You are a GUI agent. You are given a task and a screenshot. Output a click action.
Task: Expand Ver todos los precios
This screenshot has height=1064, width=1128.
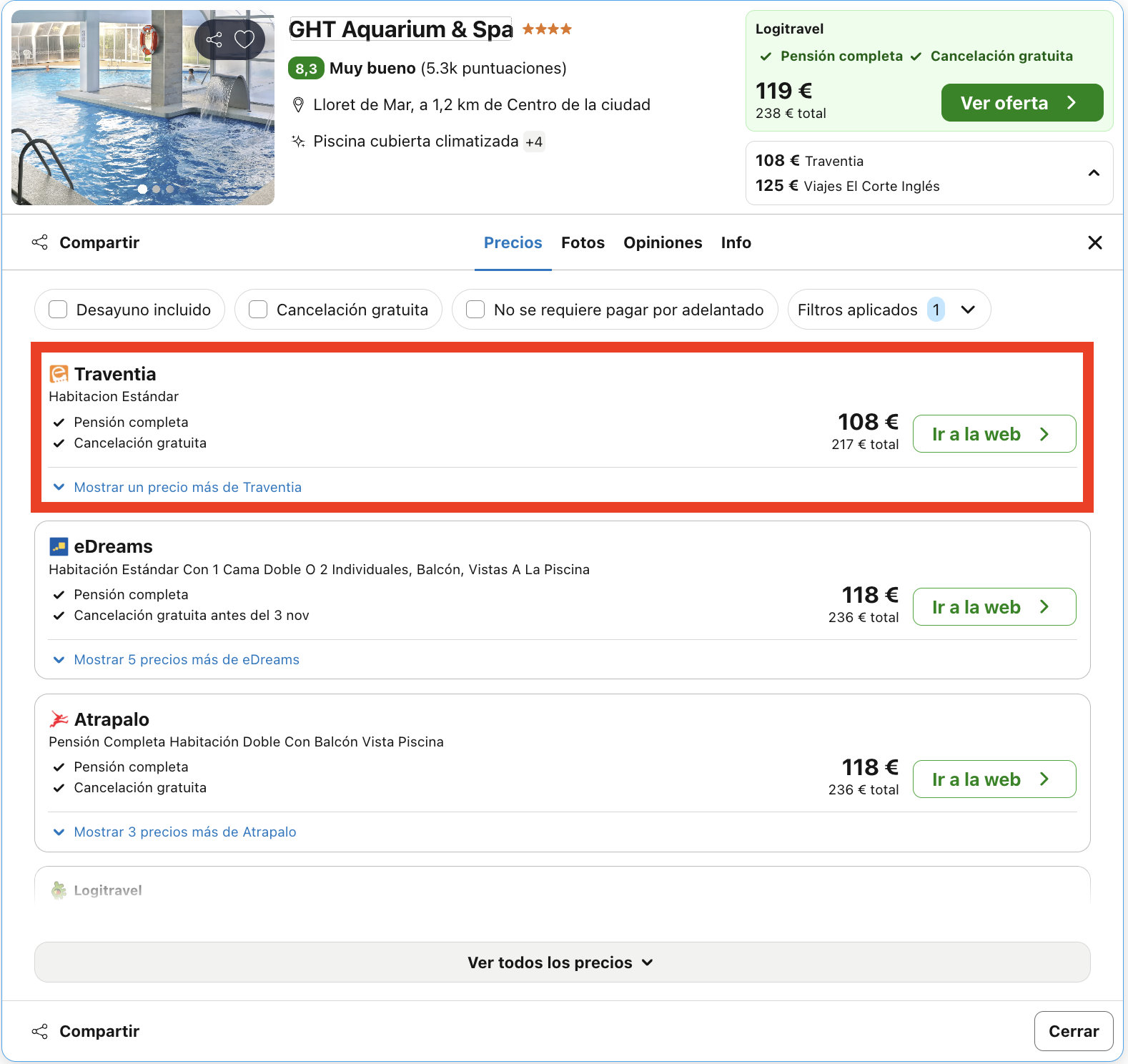(x=562, y=962)
